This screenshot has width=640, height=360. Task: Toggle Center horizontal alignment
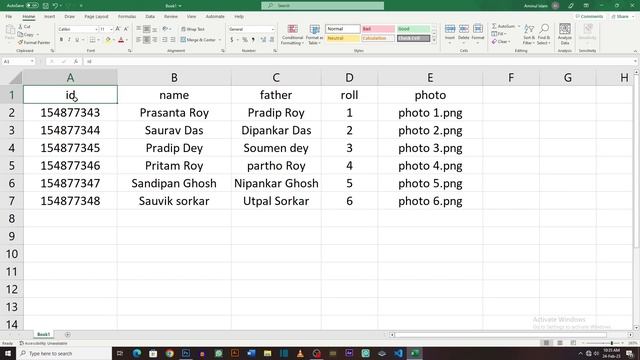click(147, 40)
